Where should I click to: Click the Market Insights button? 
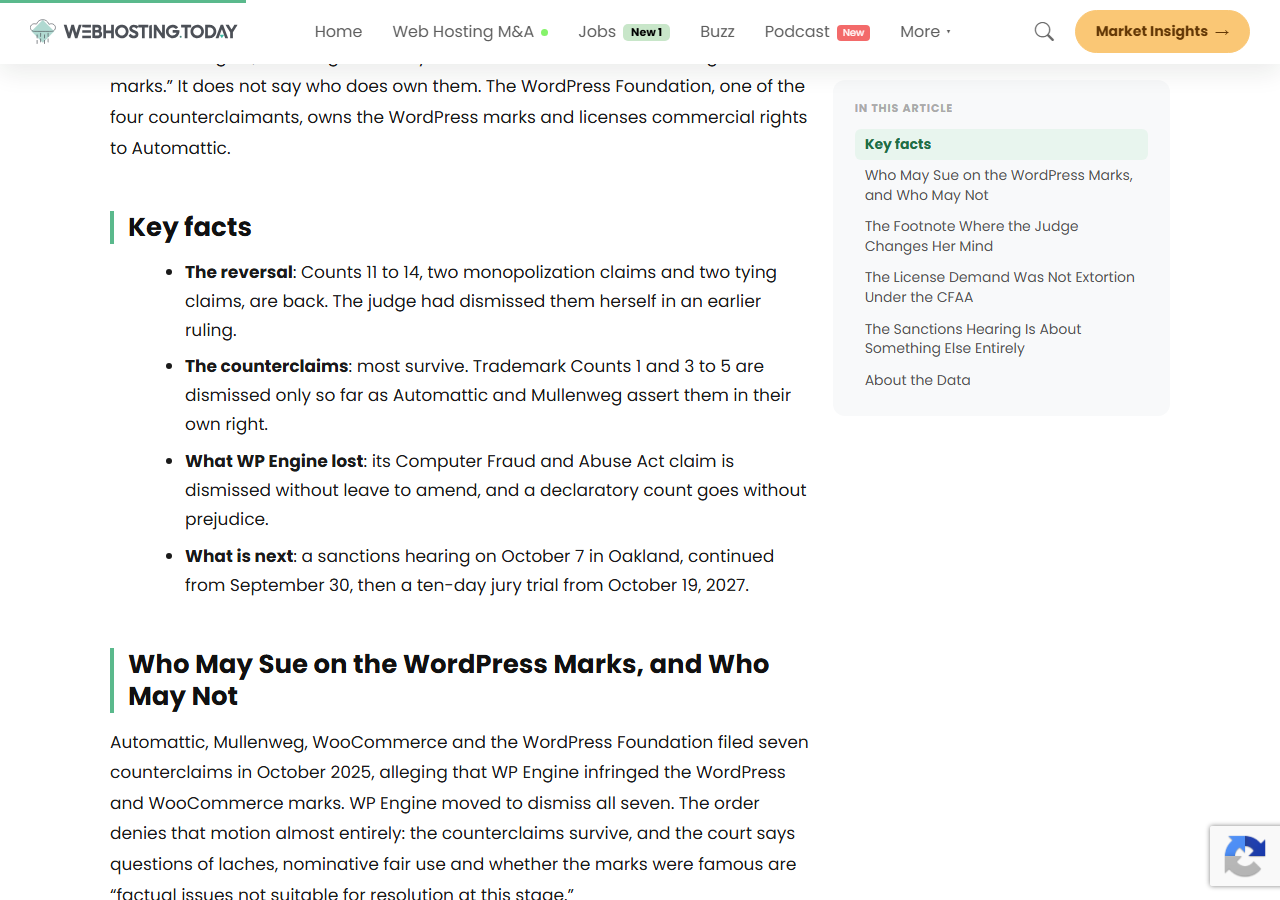tap(1162, 31)
